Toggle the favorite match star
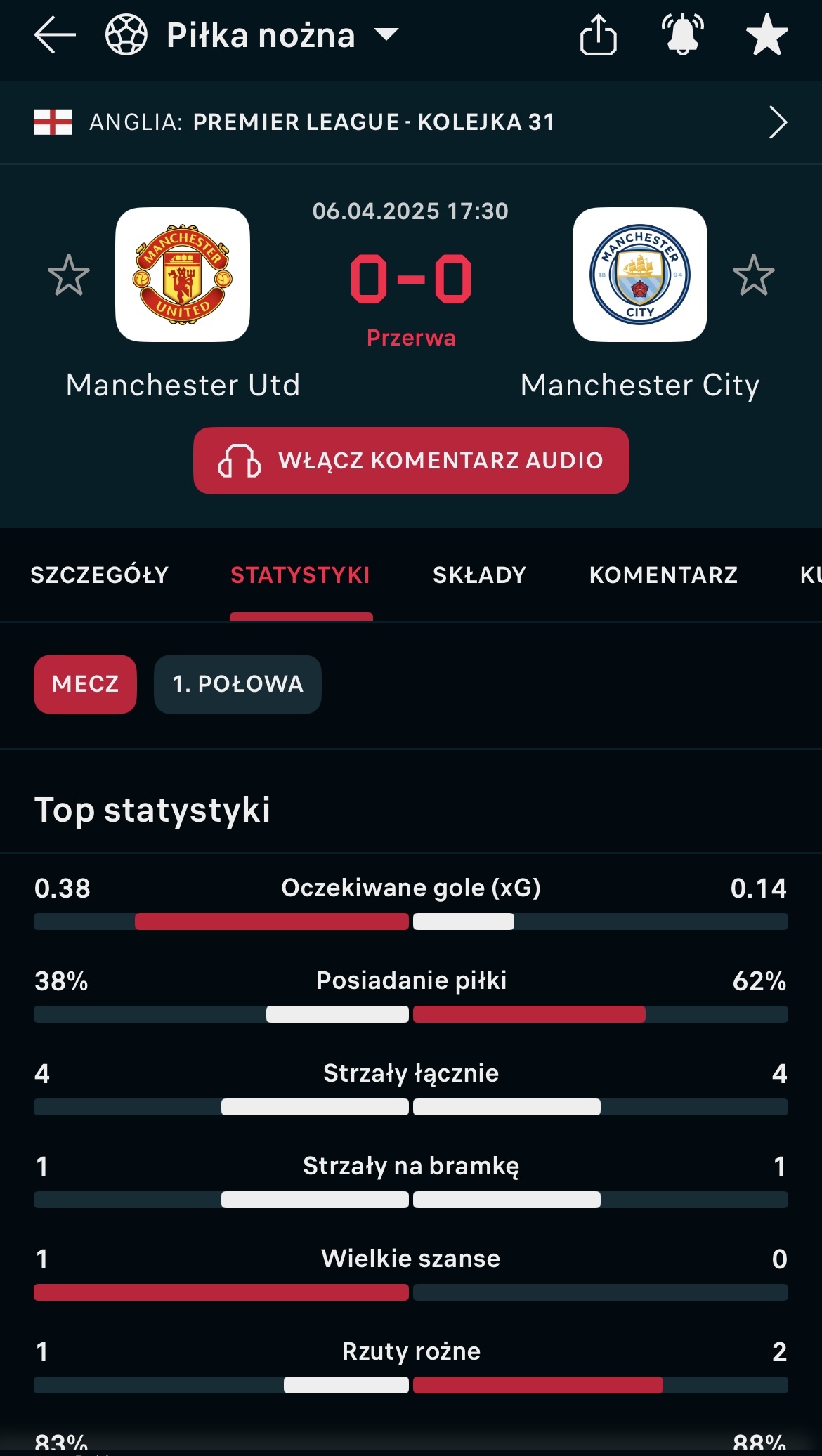The width and height of the screenshot is (822, 1456). (x=766, y=35)
